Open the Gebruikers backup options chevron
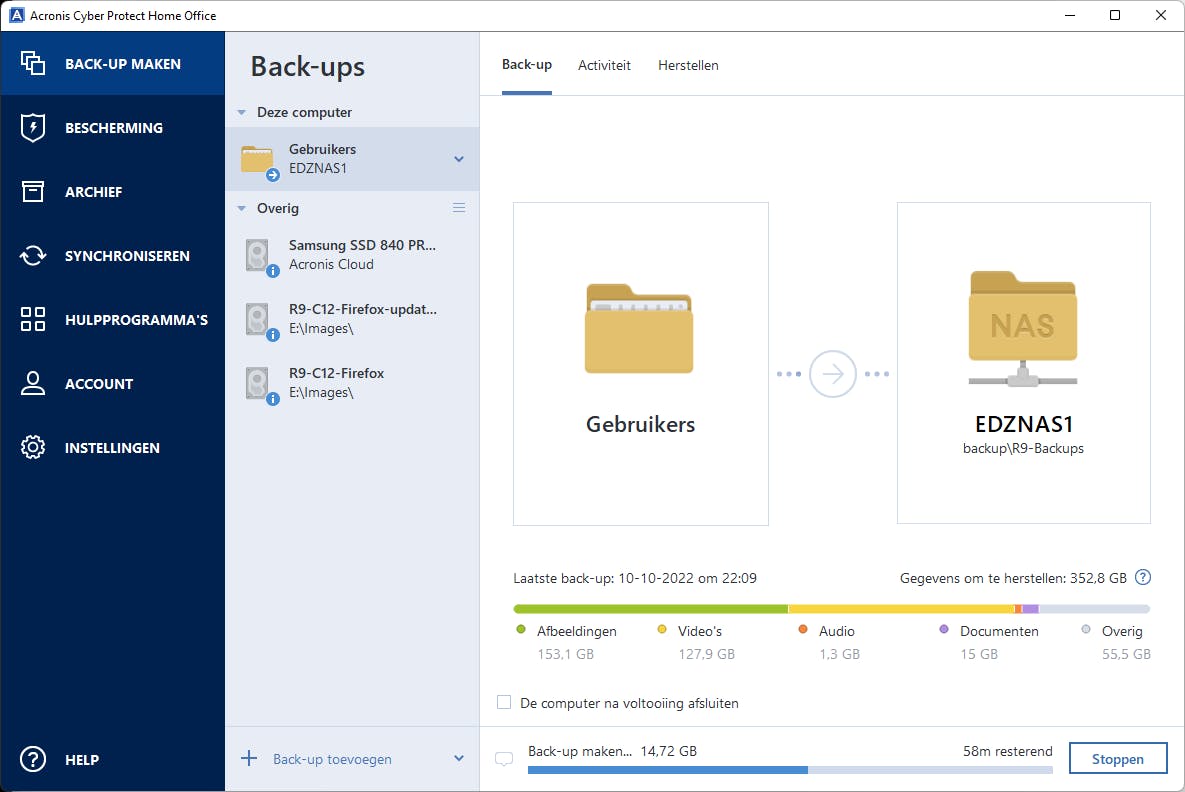This screenshot has height=792, width=1185. [x=459, y=159]
